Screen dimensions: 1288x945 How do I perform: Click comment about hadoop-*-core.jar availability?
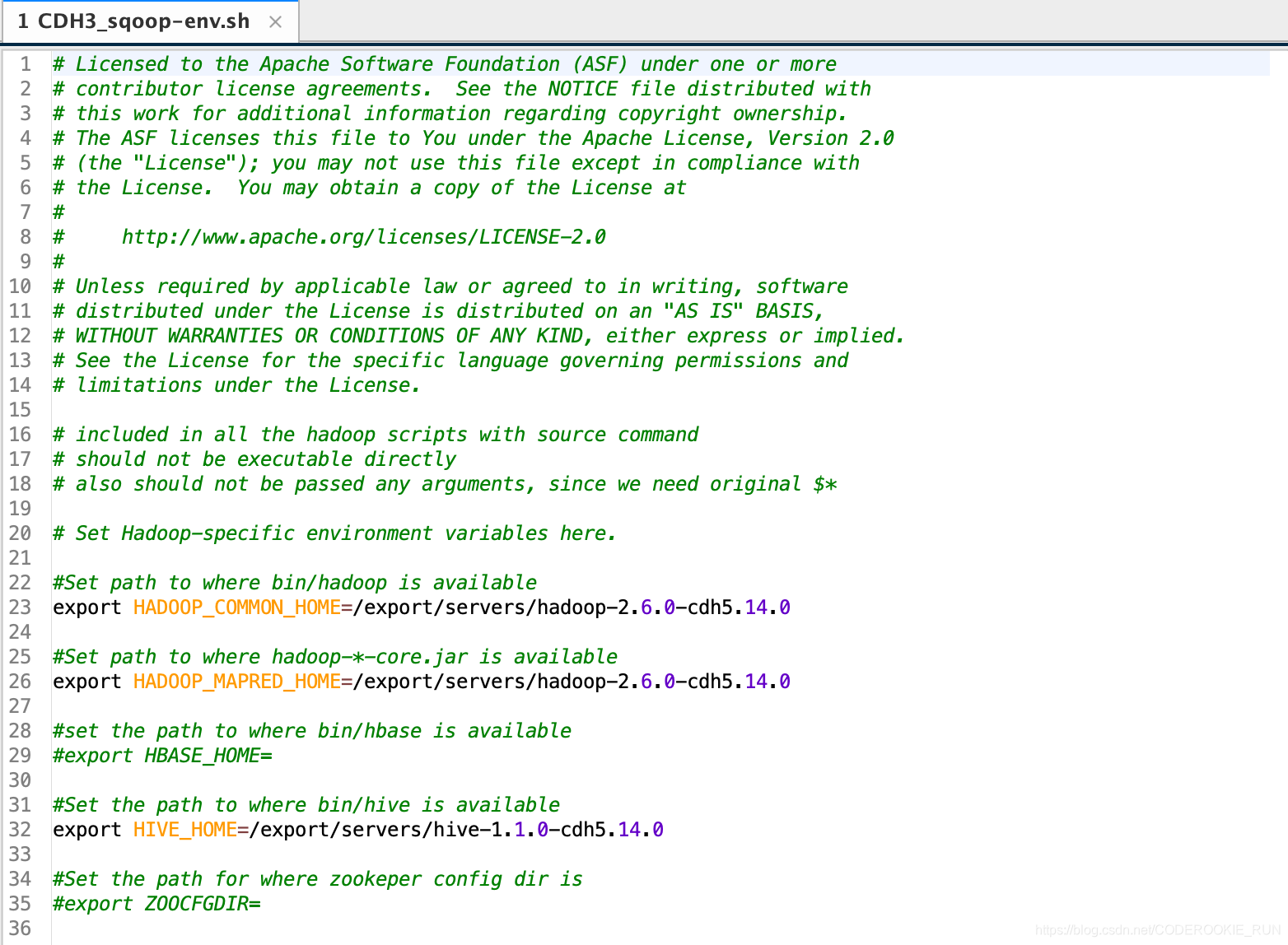click(x=335, y=657)
